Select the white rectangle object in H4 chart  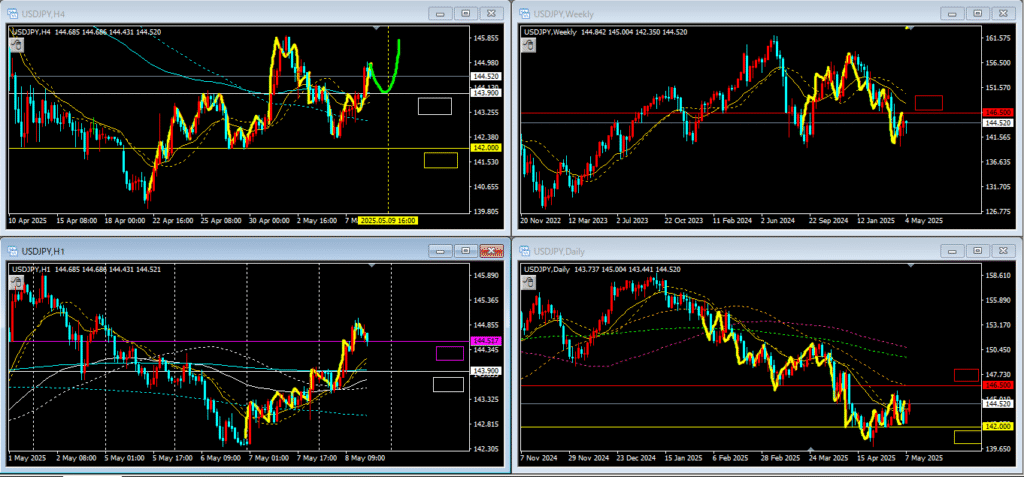click(435, 106)
